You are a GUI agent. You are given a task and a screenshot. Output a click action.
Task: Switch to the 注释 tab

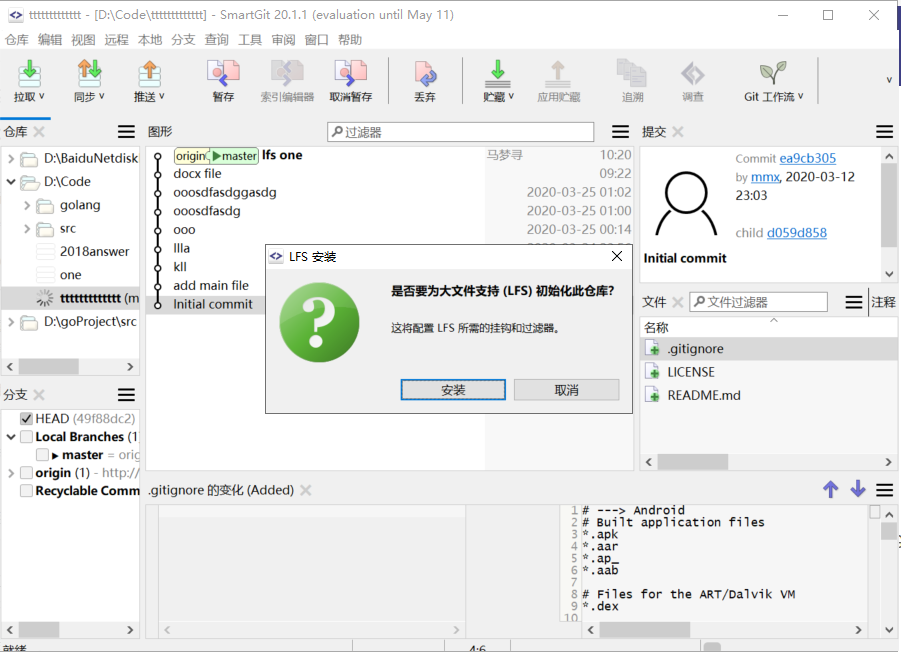coord(883,302)
